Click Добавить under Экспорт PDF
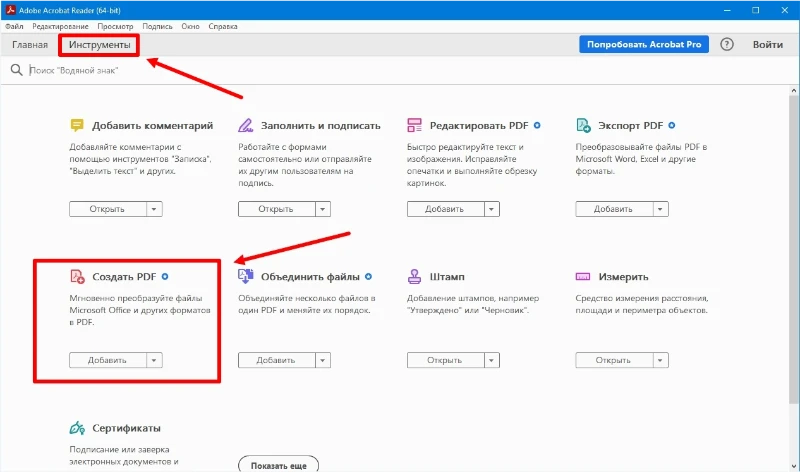800x472 pixels. tap(614, 209)
